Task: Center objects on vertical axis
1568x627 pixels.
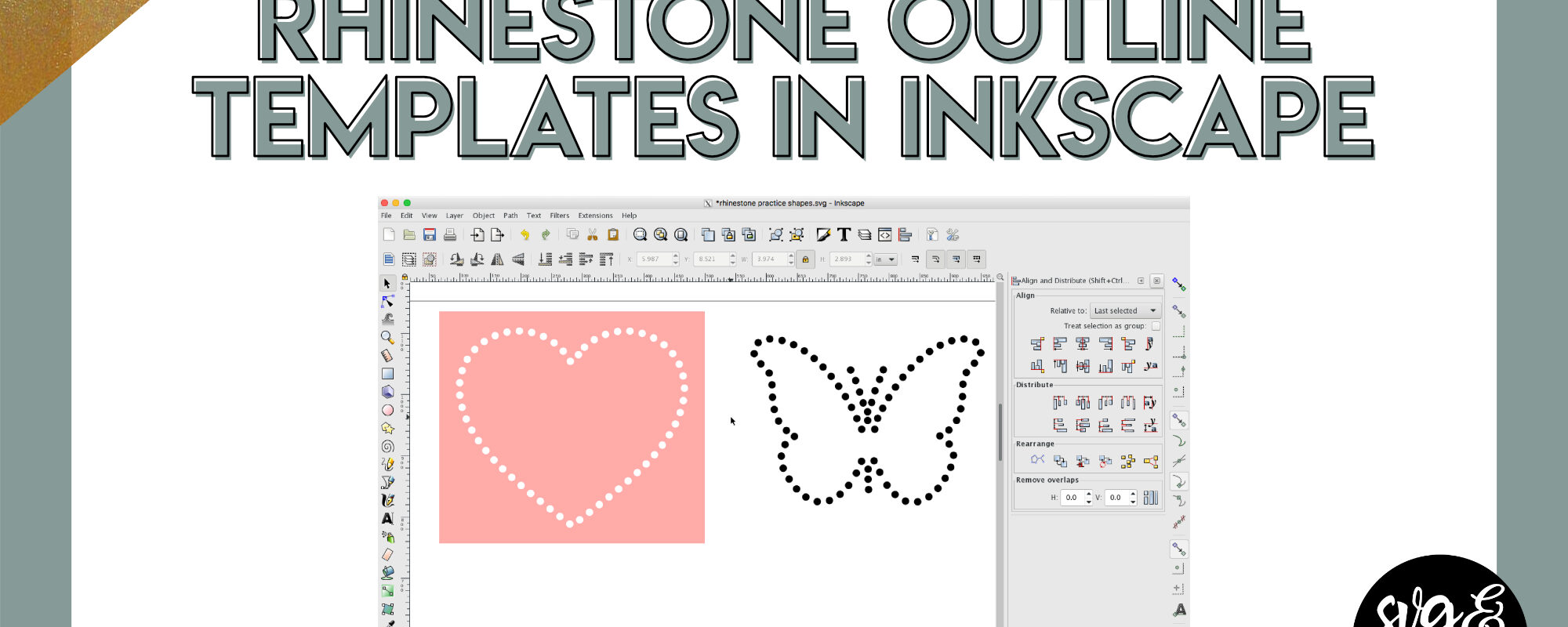Action: [1083, 343]
